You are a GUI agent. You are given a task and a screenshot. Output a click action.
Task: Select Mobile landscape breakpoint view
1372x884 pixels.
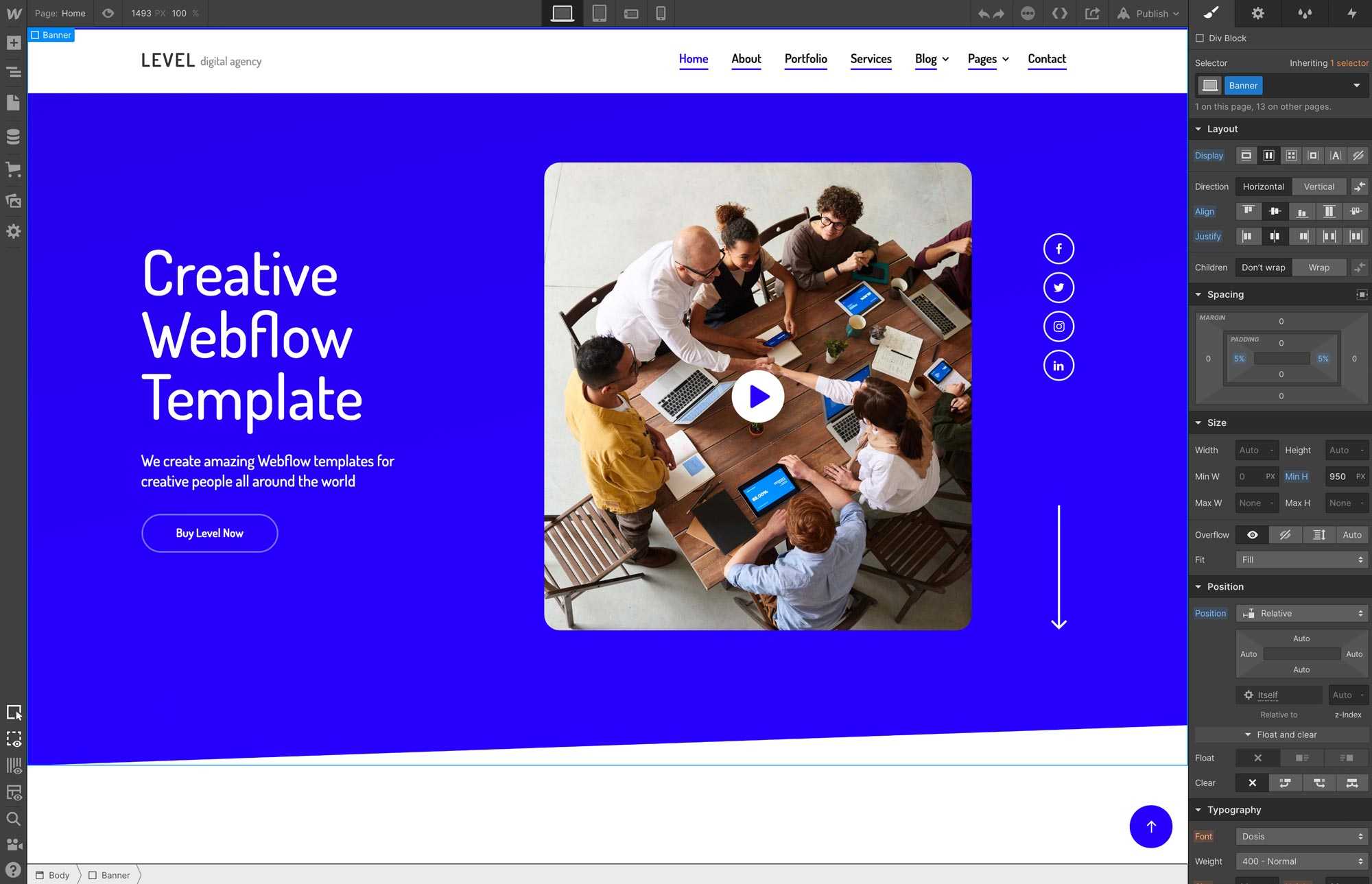coord(631,13)
